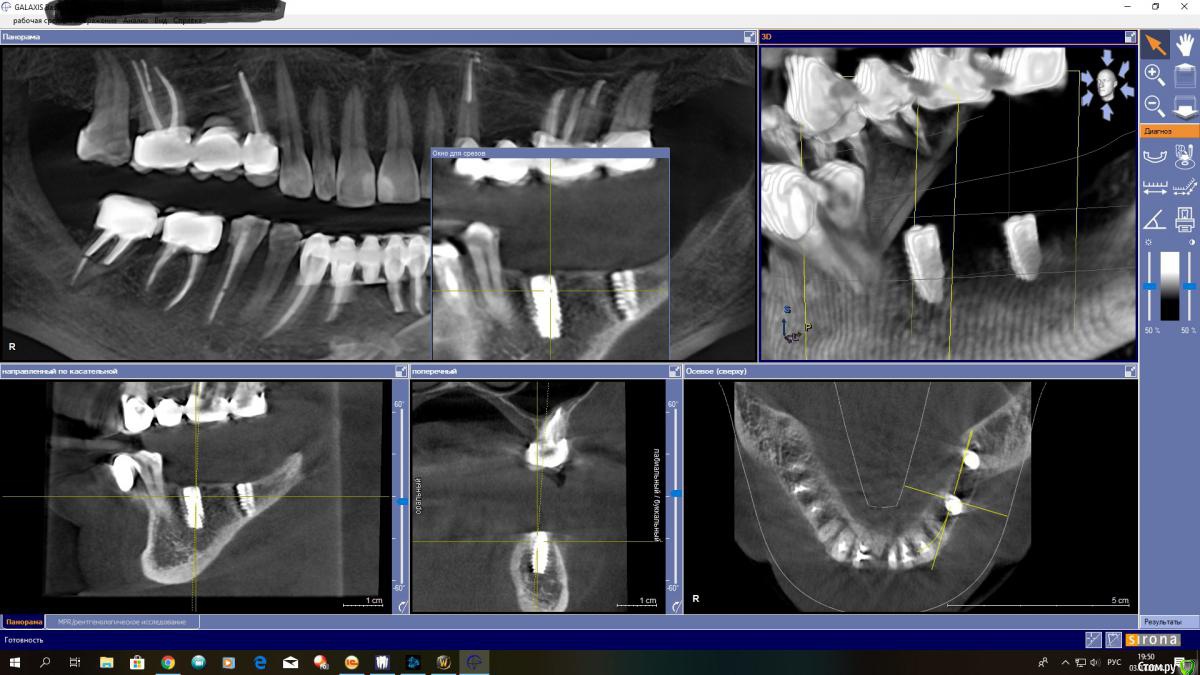The image size is (1200, 675).
Task: Expand the Диагноз tool section
Action: tap(1169, 131)
